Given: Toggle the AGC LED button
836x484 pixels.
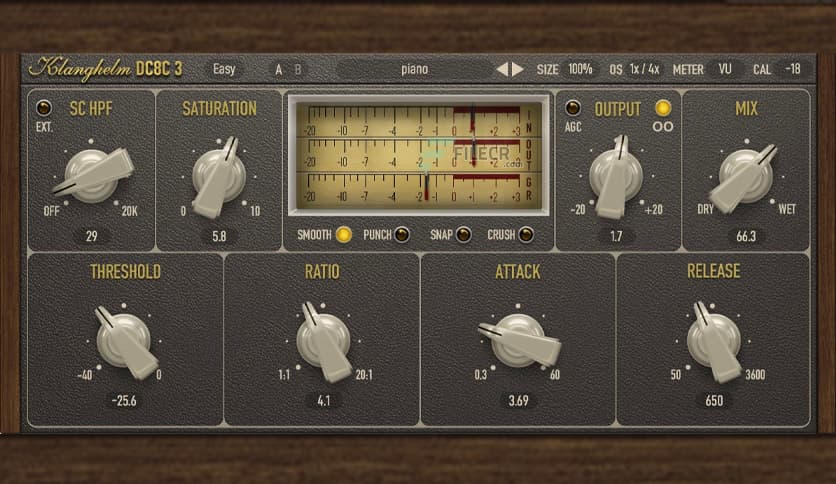Looking at the screenshot, I should coord(573,108).
